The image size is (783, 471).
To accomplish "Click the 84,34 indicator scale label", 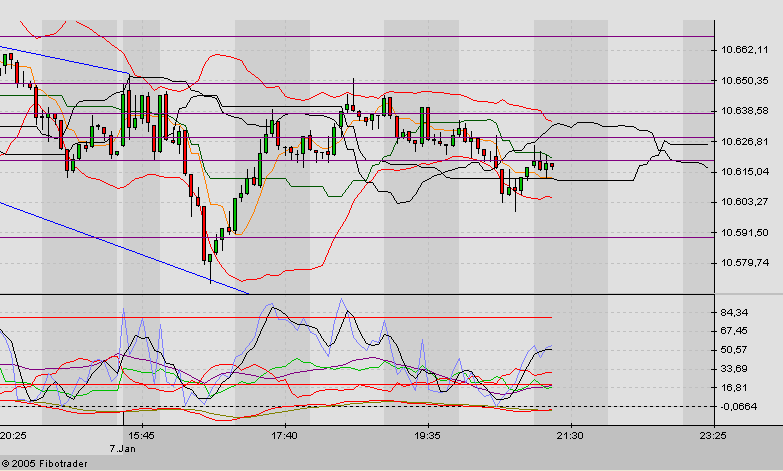I will (735, 312).
